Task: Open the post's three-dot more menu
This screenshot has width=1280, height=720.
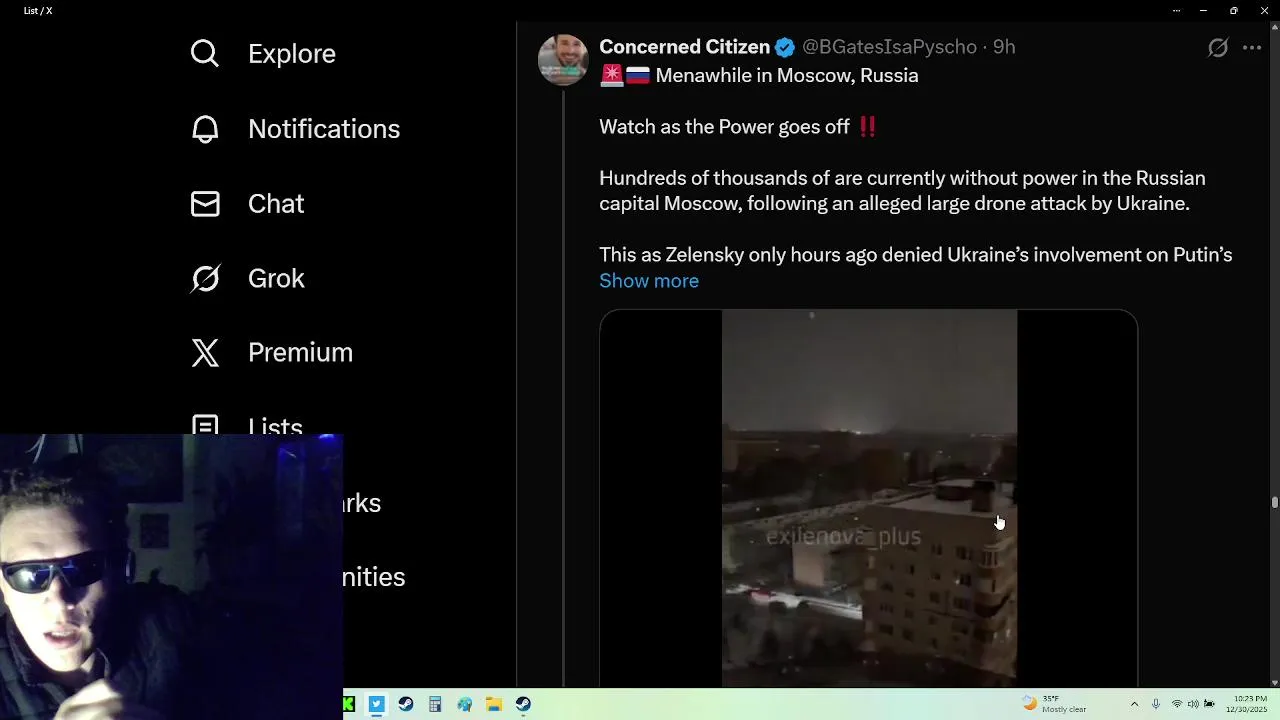Action: [1252, 47]
